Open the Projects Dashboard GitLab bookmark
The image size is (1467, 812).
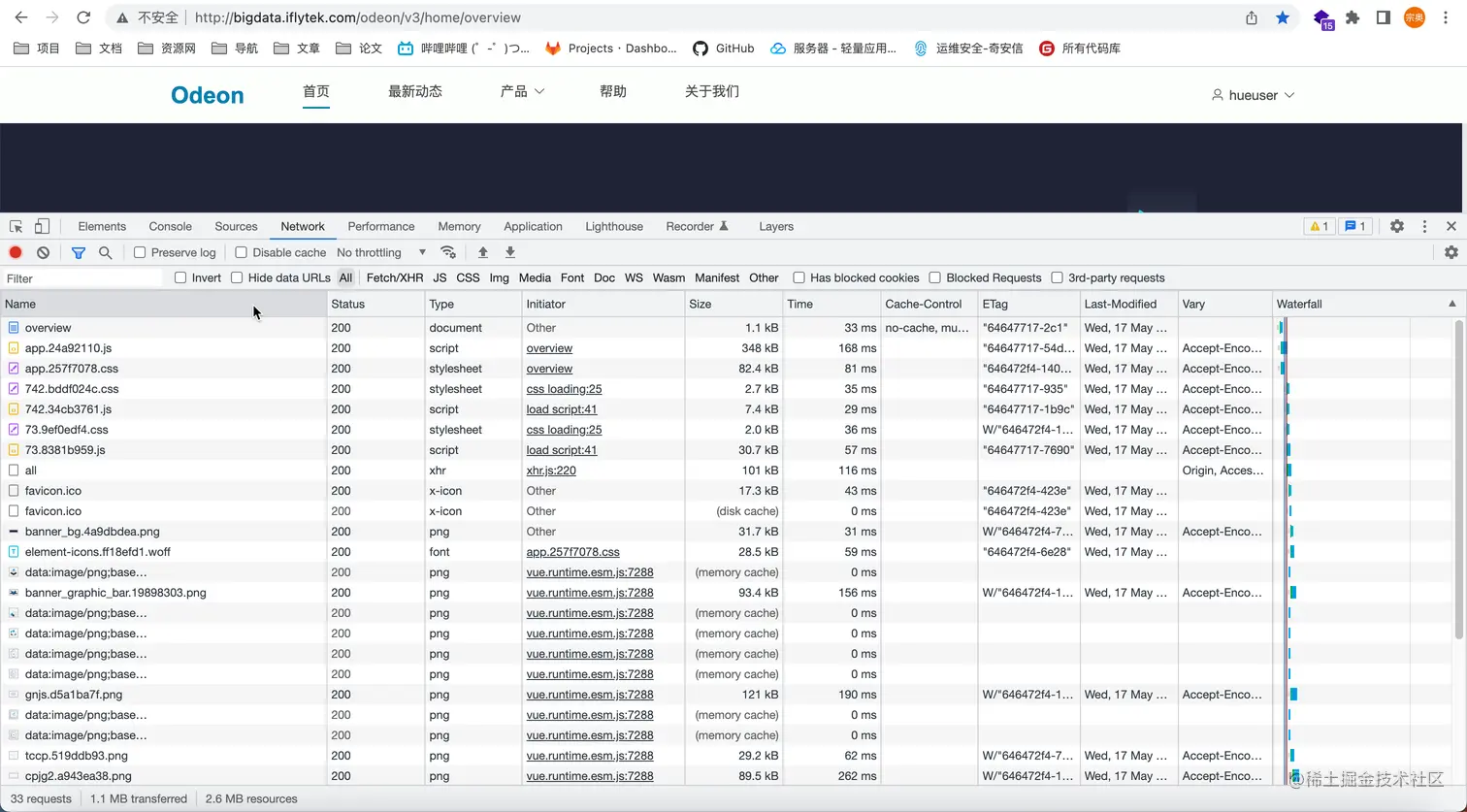tap(610, 48)
